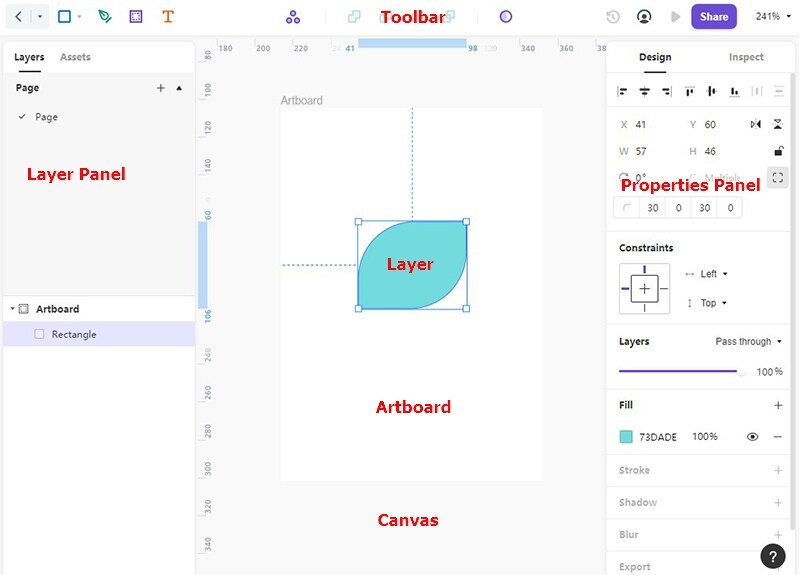Select the Page entry with checkmark
Image resolution: width=800 pixels, height=575 pixels.
[x=46, y=117]
